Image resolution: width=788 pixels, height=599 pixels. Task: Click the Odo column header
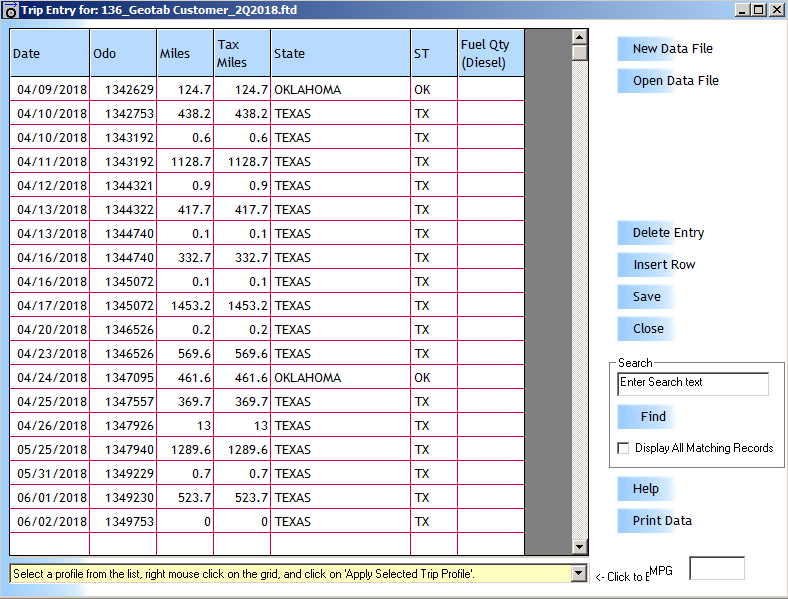123,53
